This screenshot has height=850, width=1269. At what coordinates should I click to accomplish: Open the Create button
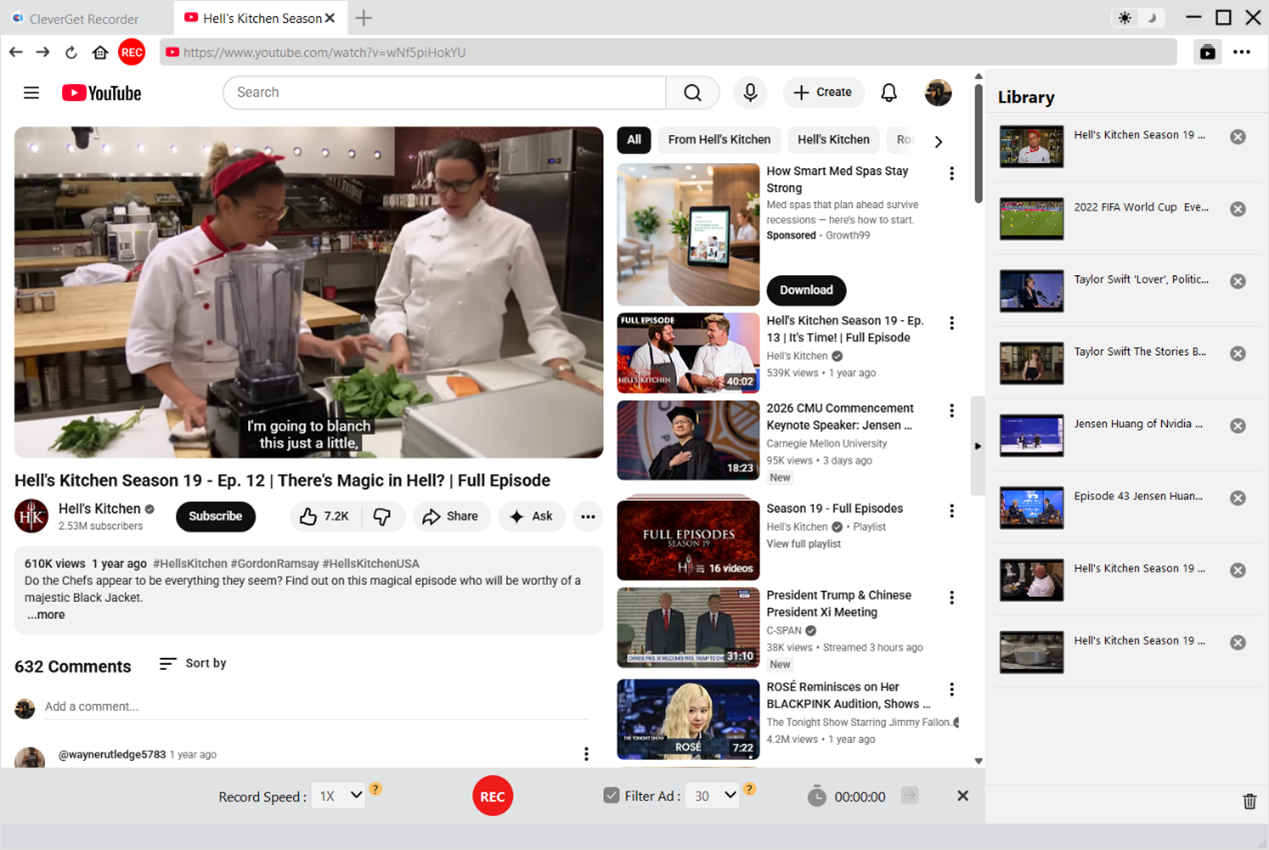(x=823, y=92)
